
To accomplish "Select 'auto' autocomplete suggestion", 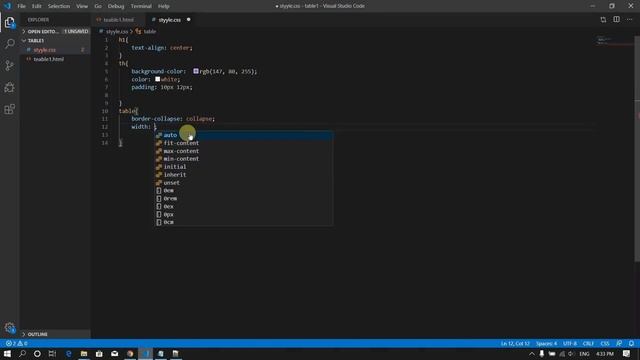I will (x=244, y=135).
